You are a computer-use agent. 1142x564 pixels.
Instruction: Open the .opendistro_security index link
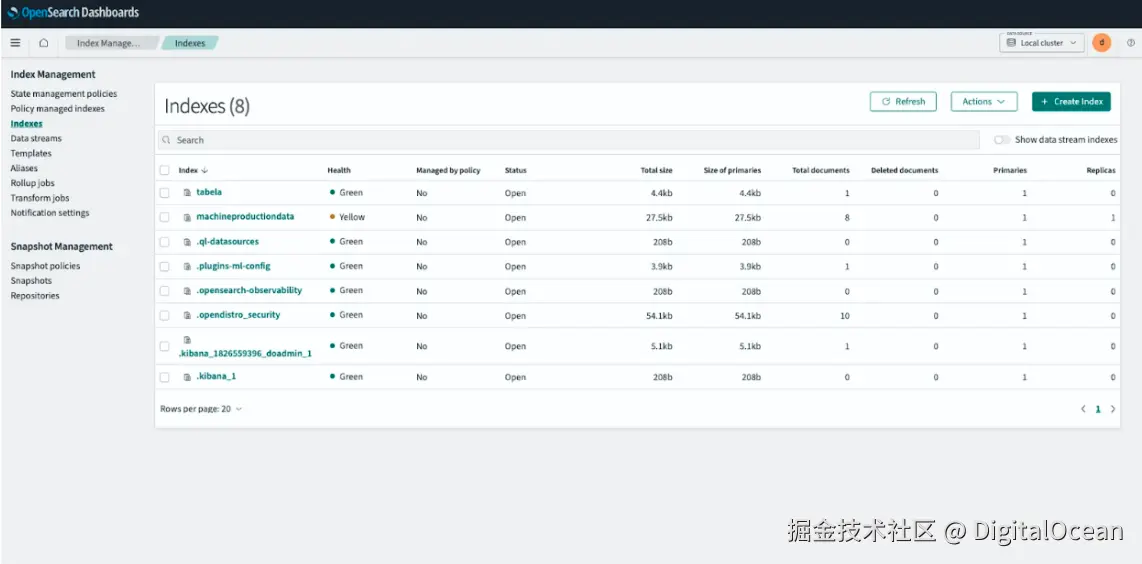click(238, 315)
